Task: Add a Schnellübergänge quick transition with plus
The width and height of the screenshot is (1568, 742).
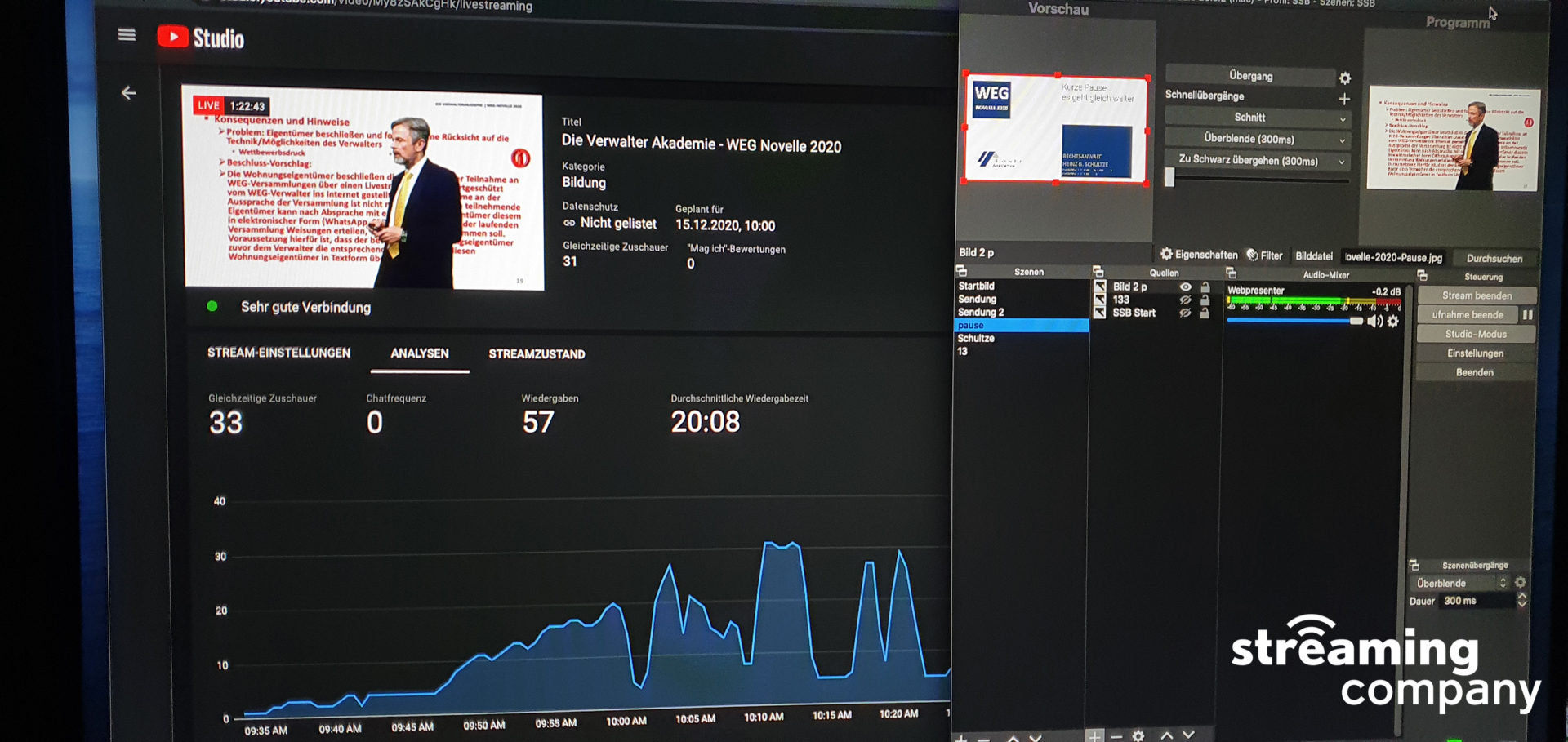Action: pos(1344,99)
